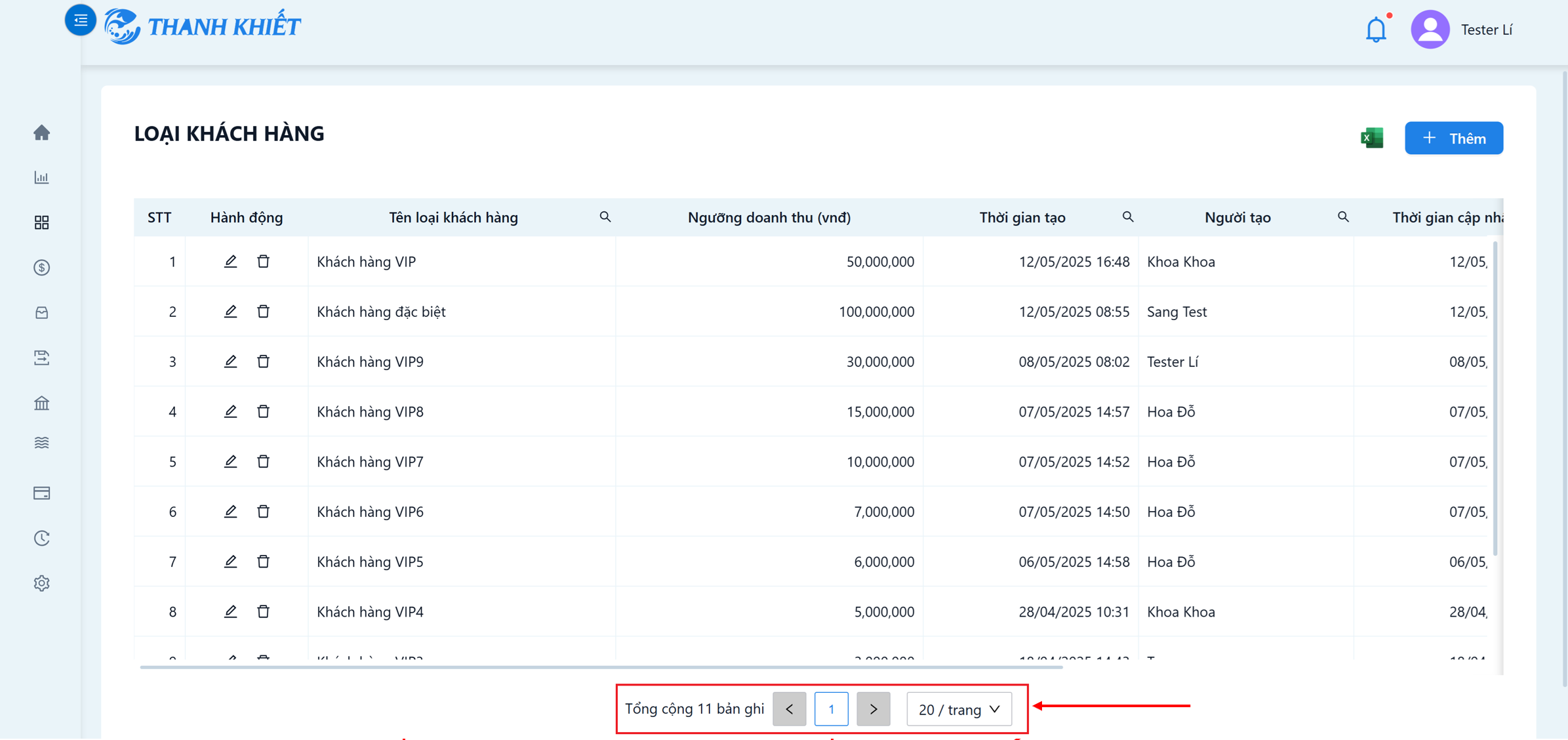Search in Thời gian tạo column

tap(1128, 216)
